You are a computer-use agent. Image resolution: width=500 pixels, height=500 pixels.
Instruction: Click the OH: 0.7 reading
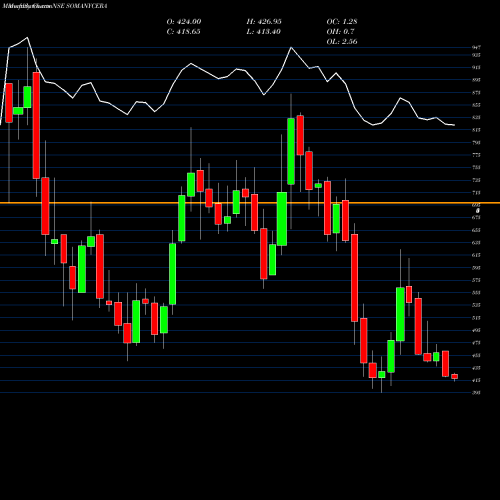(340, 31)
